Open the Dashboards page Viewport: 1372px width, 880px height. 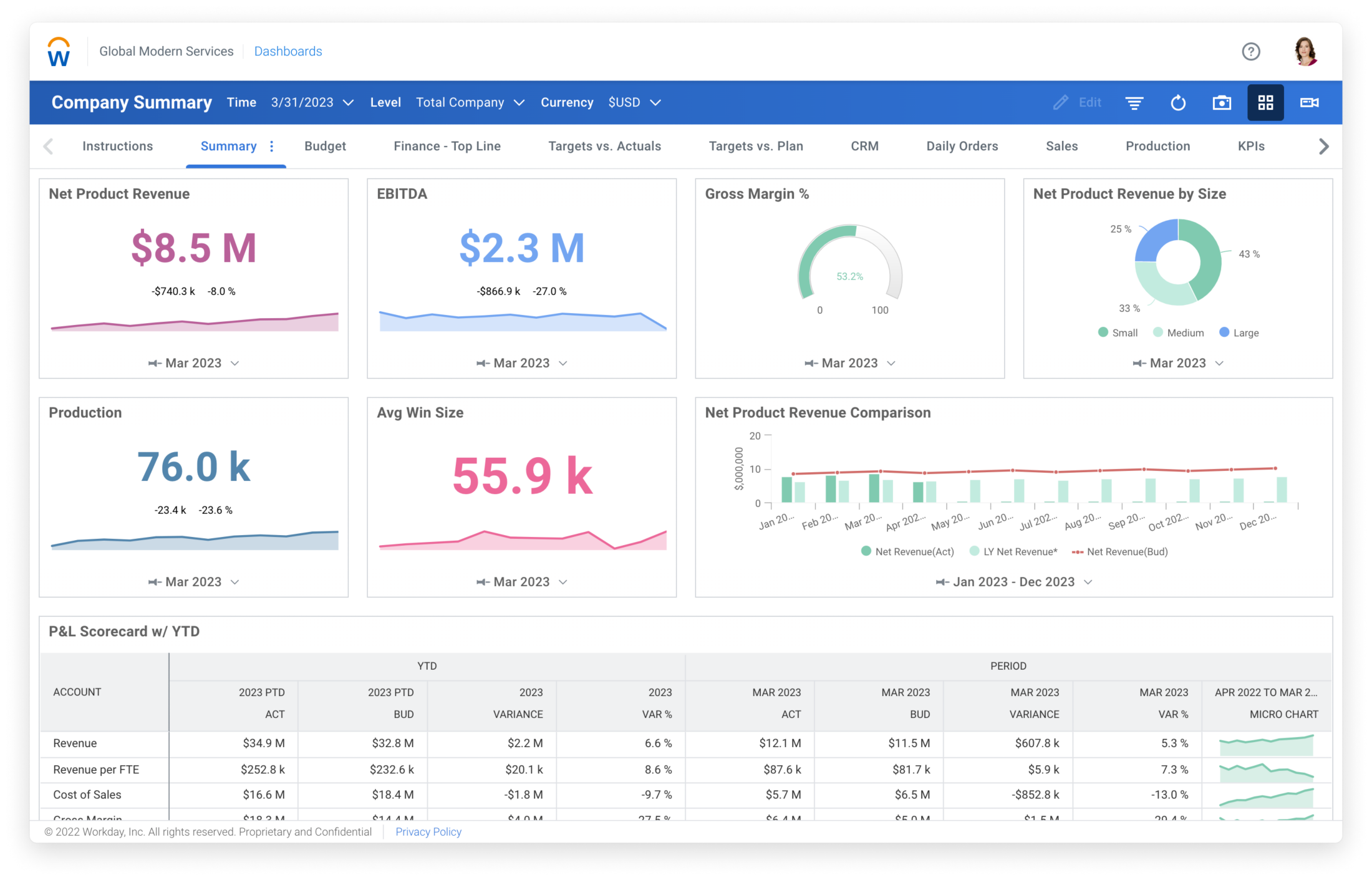tap(288, 51)
